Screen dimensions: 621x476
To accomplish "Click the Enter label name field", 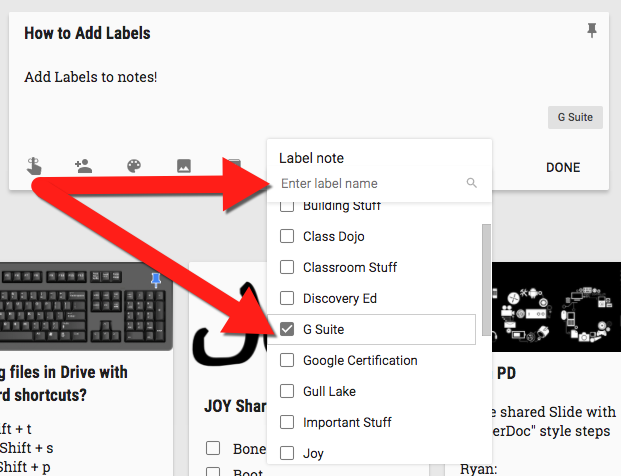I will click(x=372, y=183).
